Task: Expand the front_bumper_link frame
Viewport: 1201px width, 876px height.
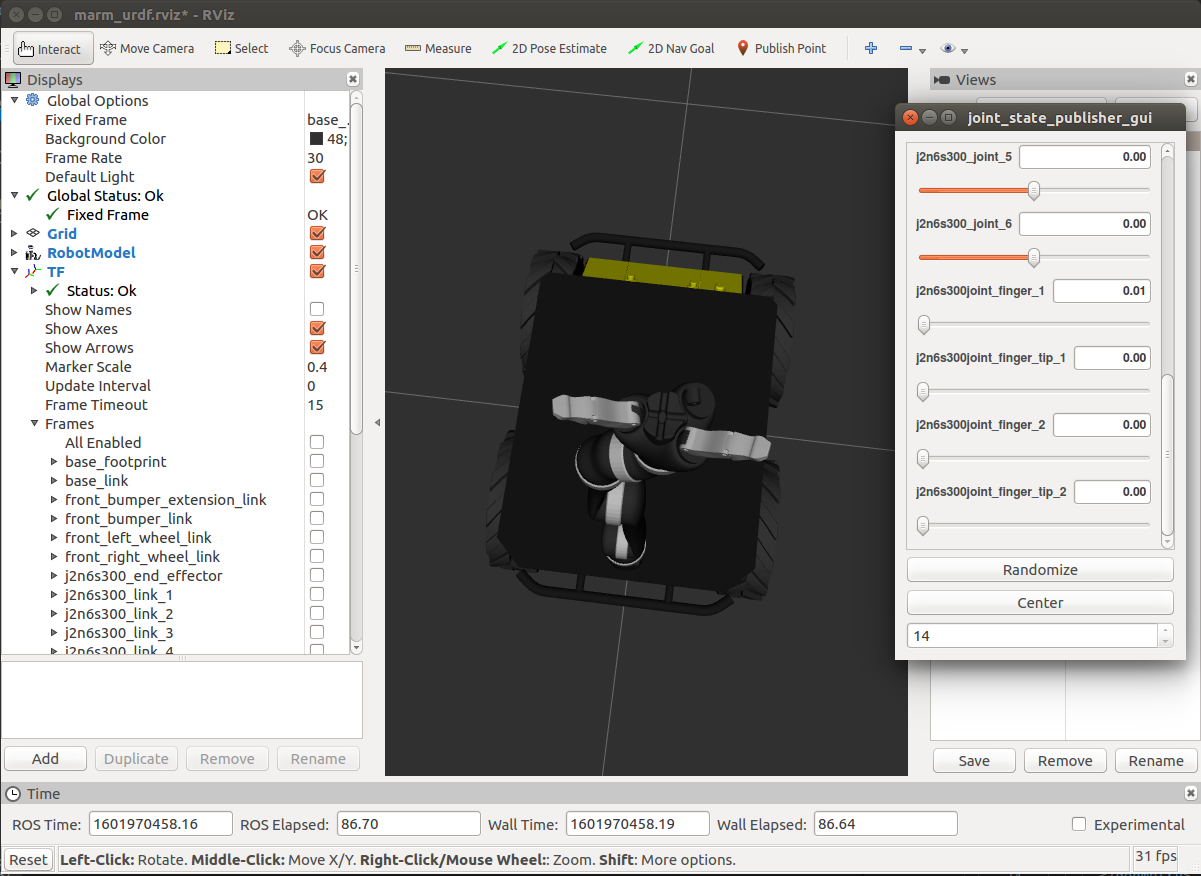Action: coord(54,519)
